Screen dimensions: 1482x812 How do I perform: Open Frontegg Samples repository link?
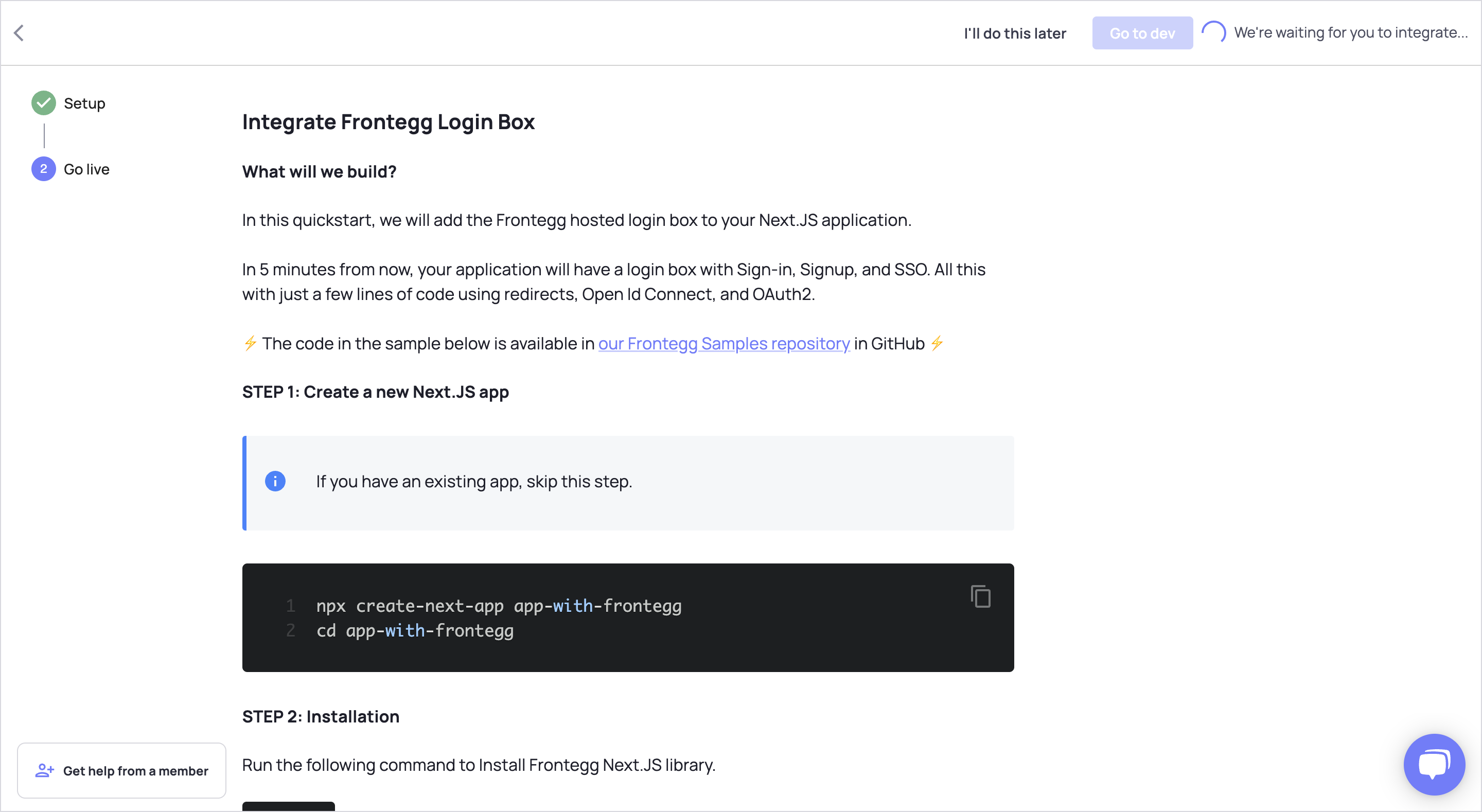pos(724,344)
